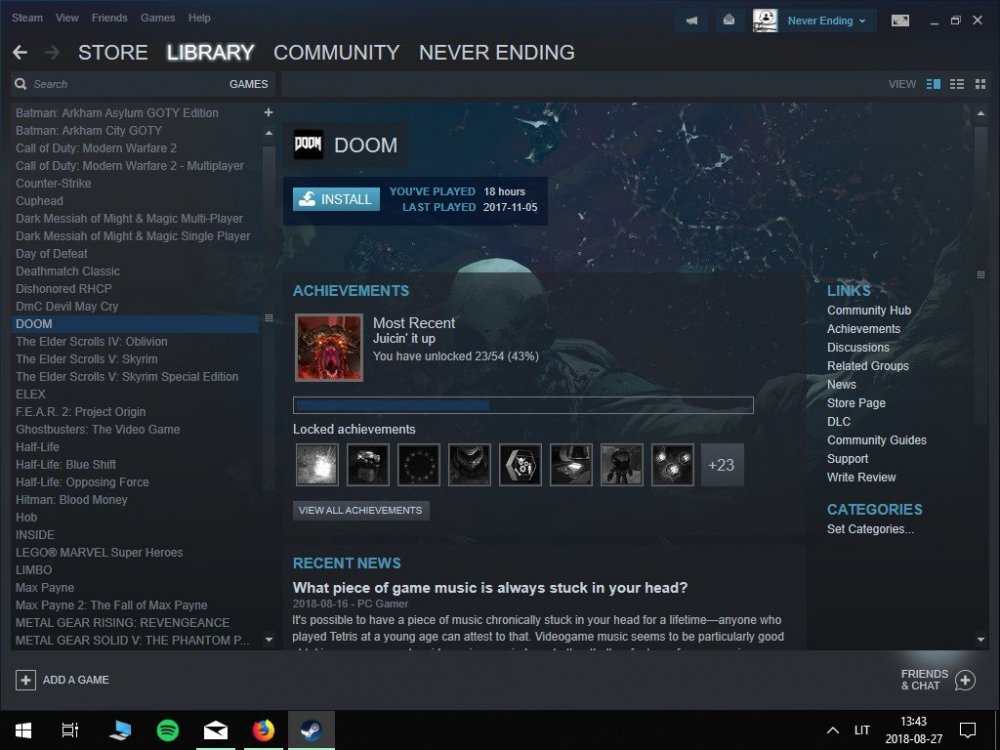The height and width of the screenshot is (750, 1000).
Task: Open Task View on the taskbar
Action: [70, 730]
